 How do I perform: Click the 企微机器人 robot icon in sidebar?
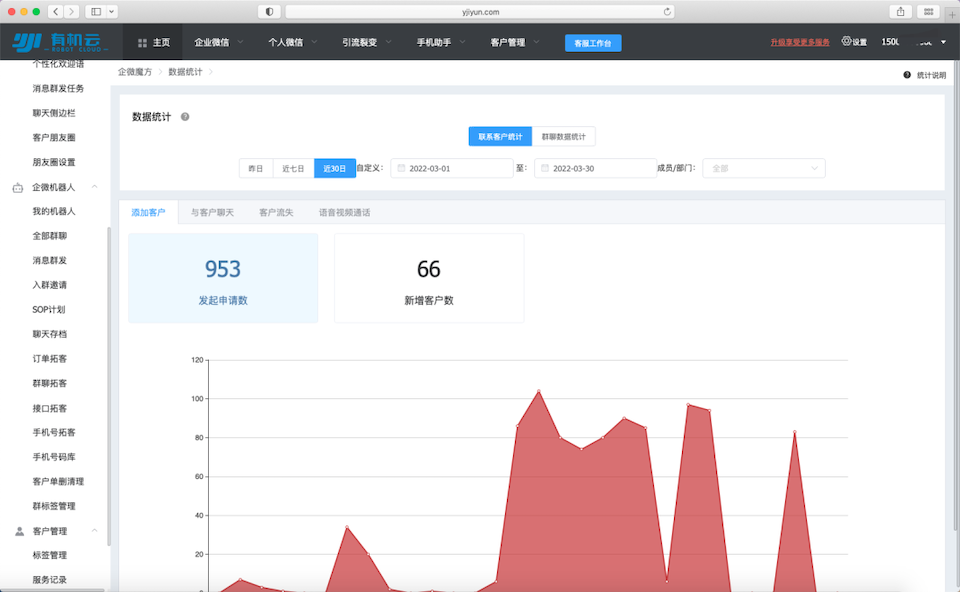point(17,187)
